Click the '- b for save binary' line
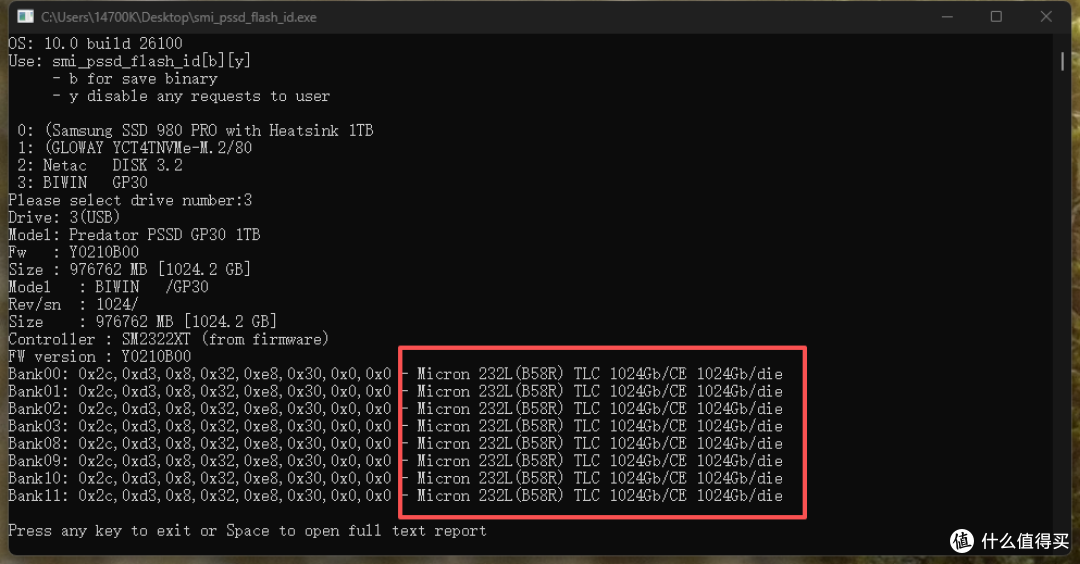Screen dimensions: 1080x564 click(134, 79)
